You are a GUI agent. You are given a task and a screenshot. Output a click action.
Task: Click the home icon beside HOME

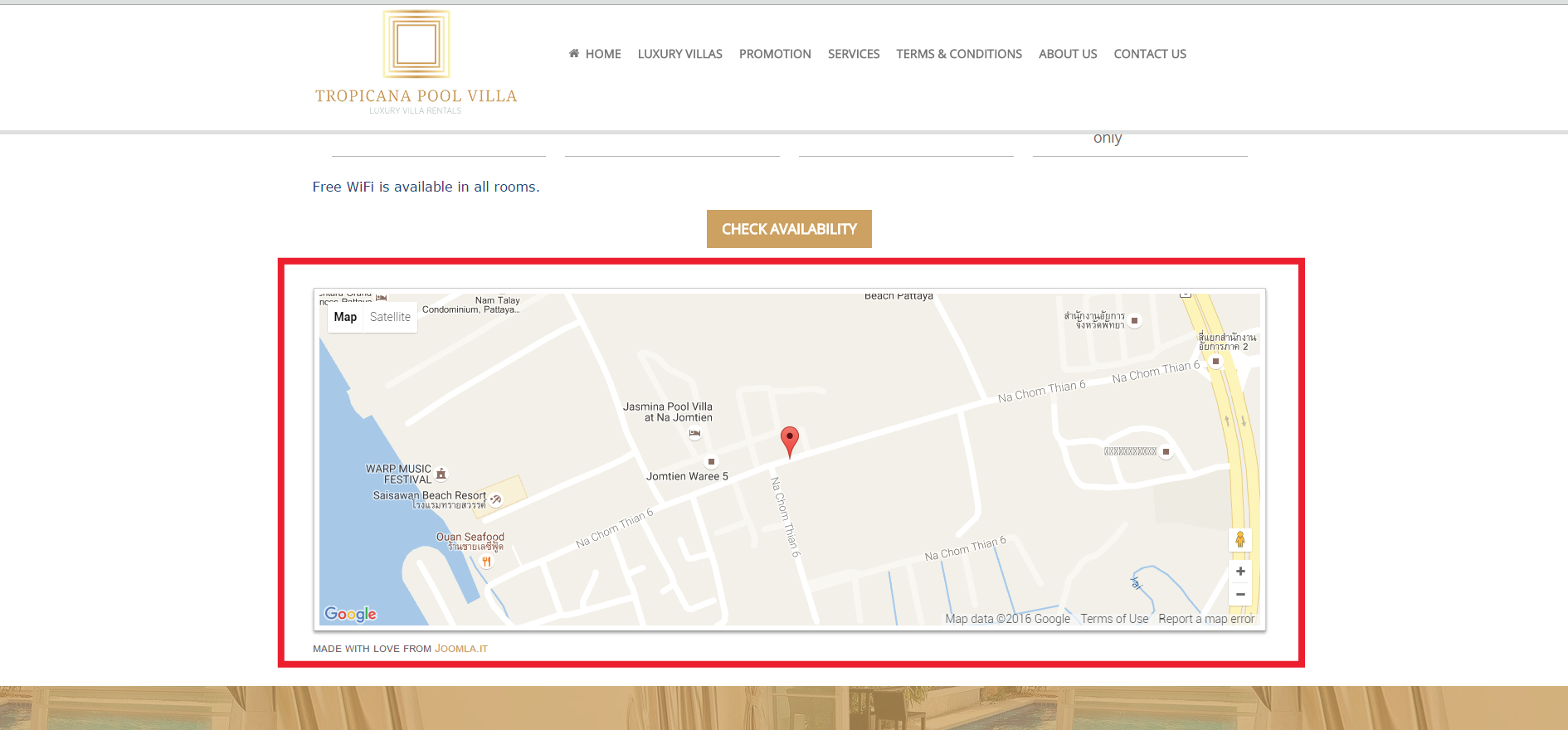(574, 53)
